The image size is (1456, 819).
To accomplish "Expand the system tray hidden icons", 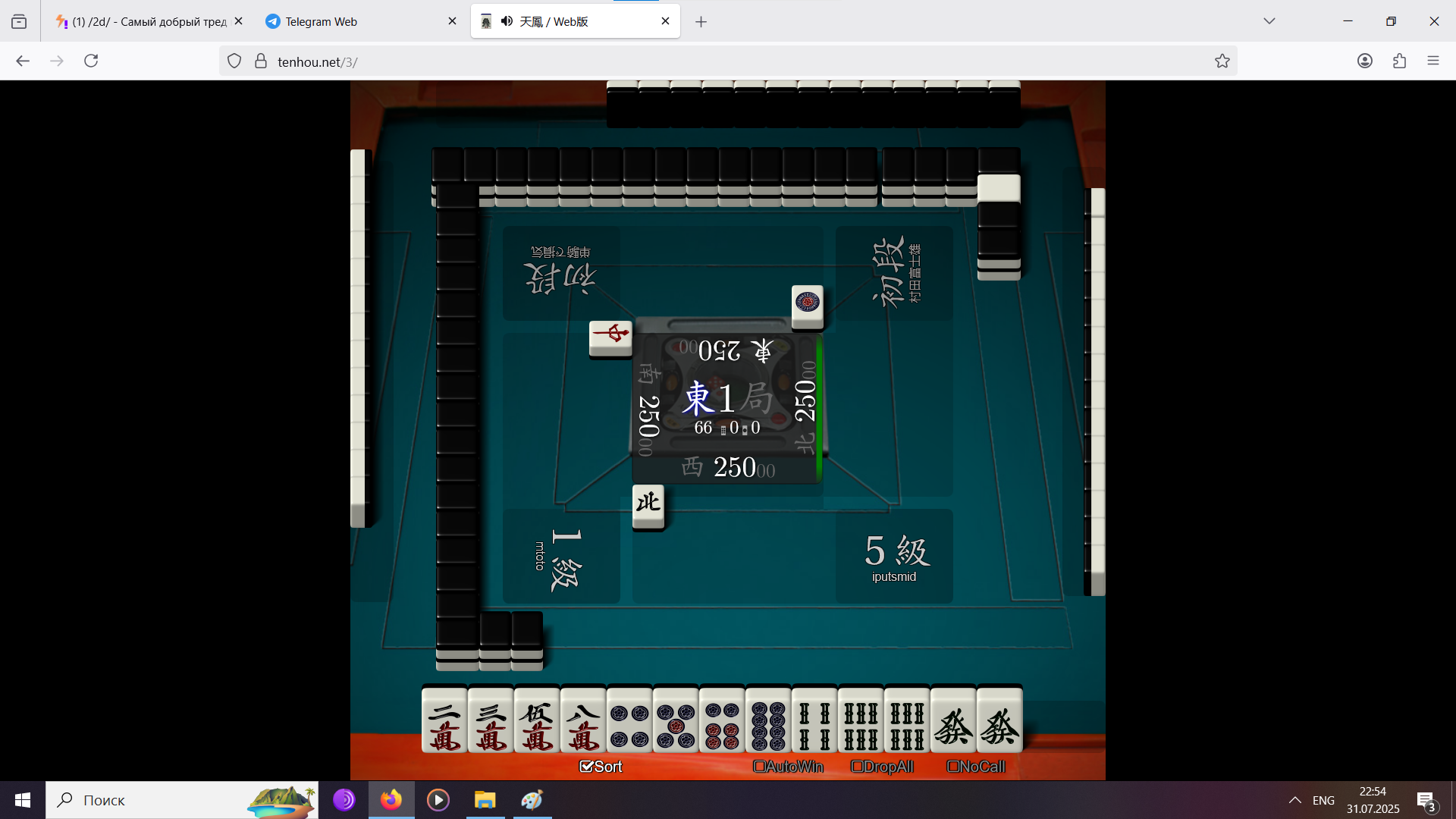I will pos(1294,800).
